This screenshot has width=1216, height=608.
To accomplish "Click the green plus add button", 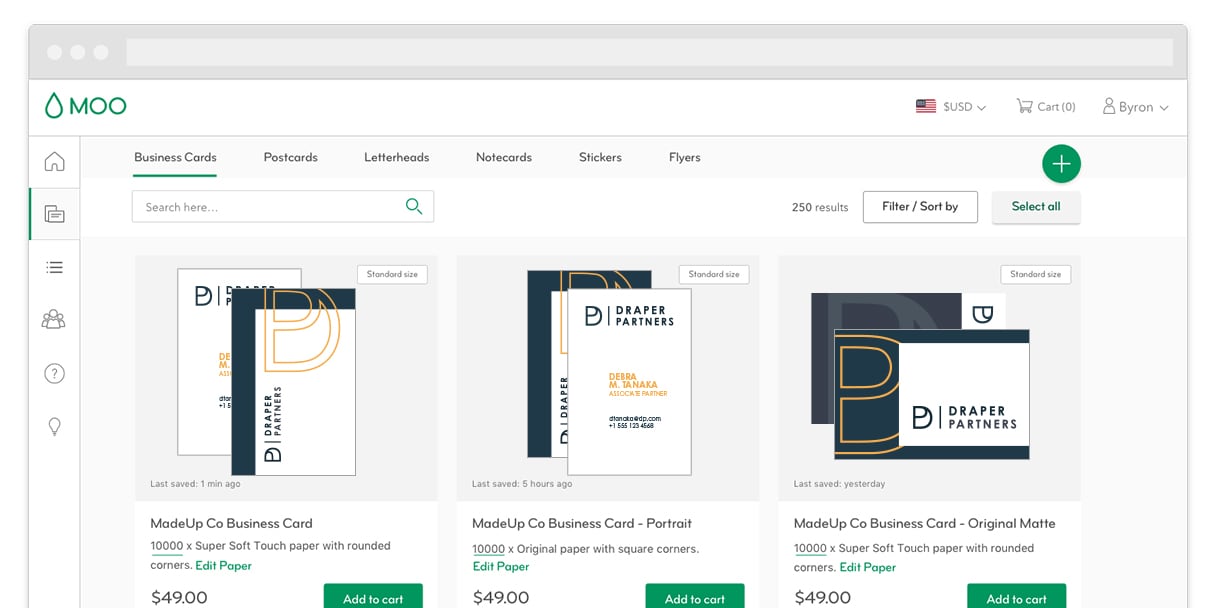I will tap(1061, 164).
